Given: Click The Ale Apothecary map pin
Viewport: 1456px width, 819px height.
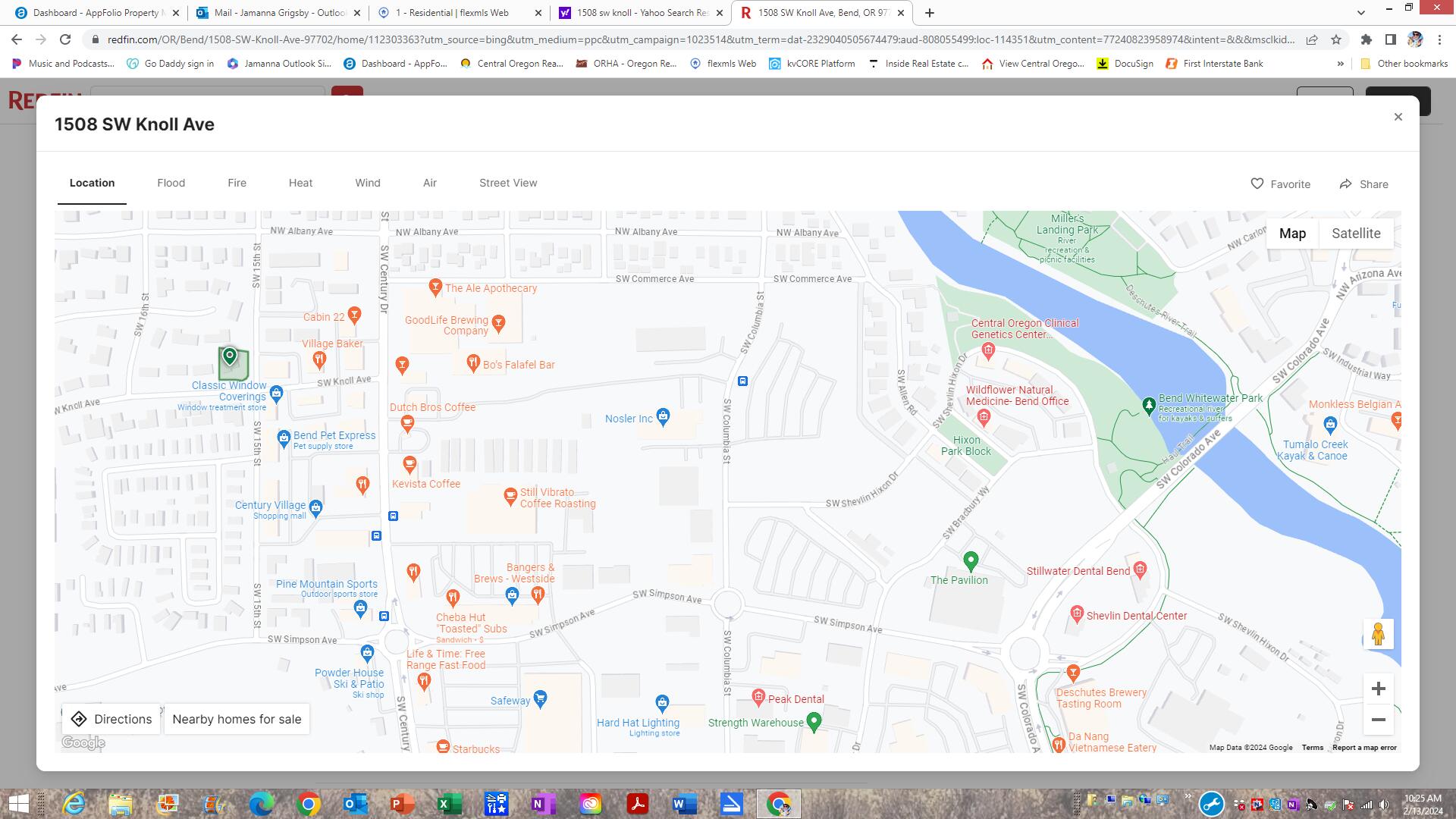Looking at the screenshot, I should point(435,287).
